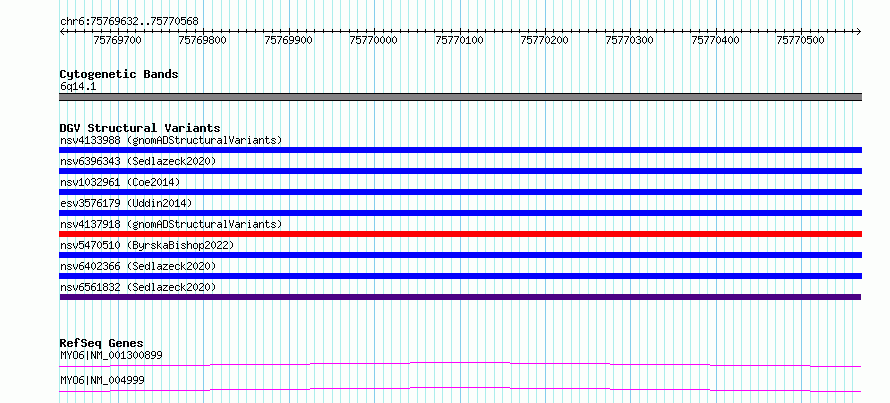Select the red bar for nsv4137918
Screen dimensions: 890x403
pos(460,234)
